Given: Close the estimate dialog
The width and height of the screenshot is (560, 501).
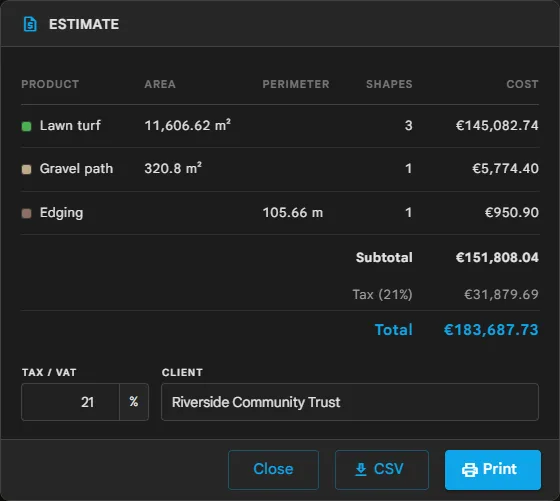Looking at the screenshot, I should [x=273, y=470].
